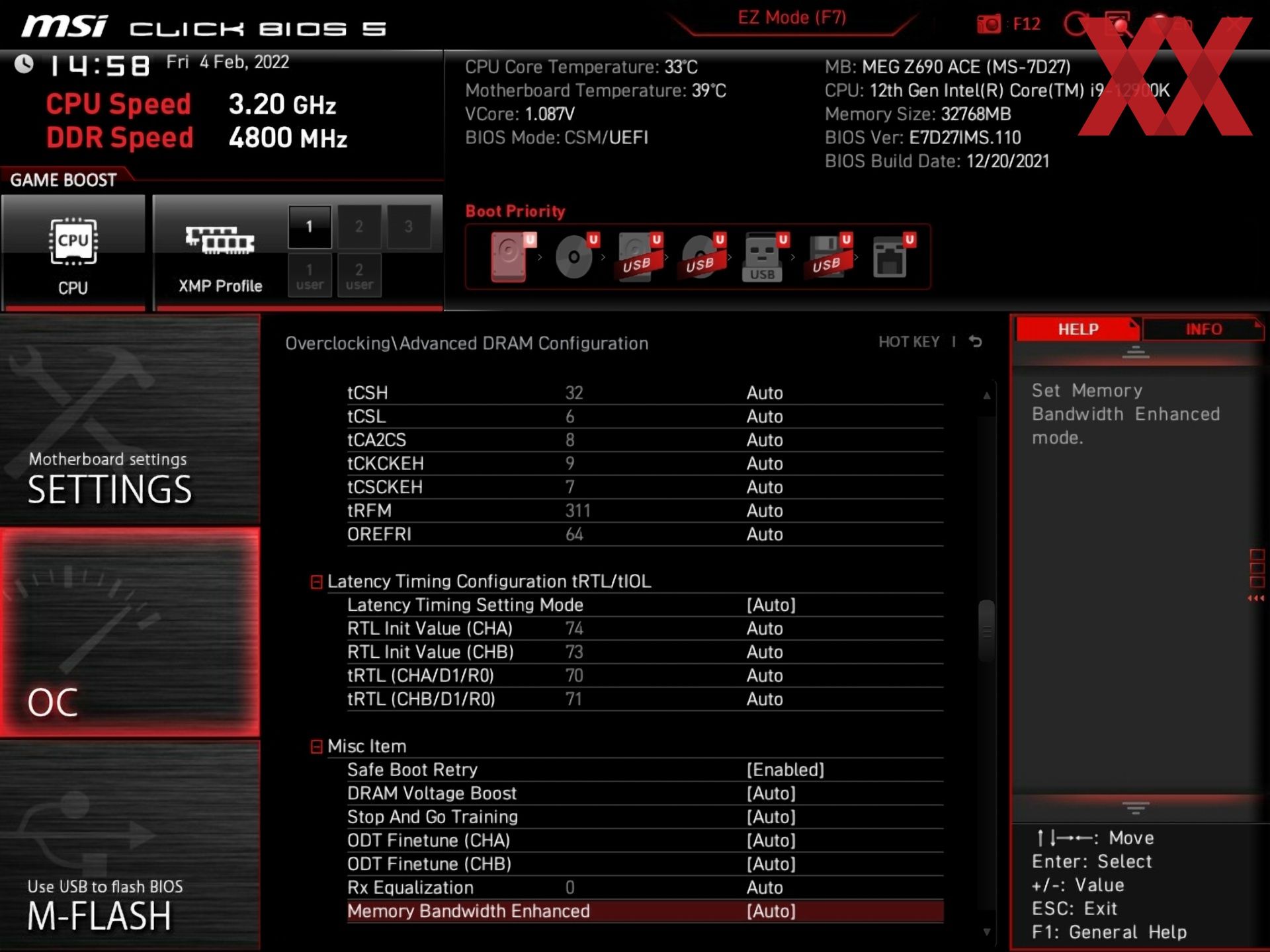The height and width of the screenshot is (952, 1270).
Task: Select XMP profile 2
Action: coord(359,227)
